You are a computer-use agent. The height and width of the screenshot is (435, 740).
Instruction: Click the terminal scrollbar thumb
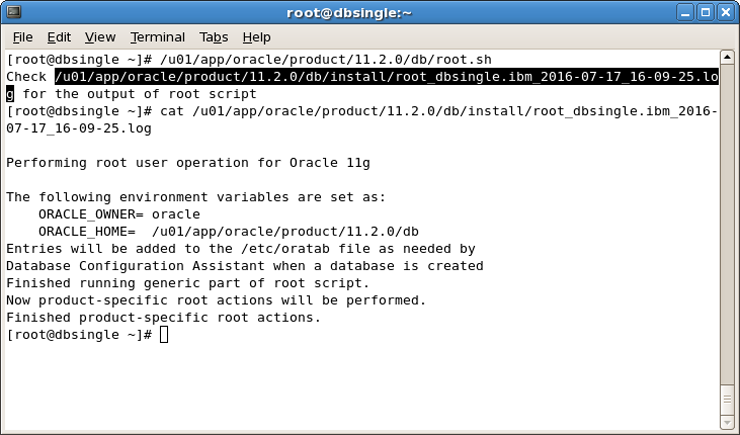727,400
